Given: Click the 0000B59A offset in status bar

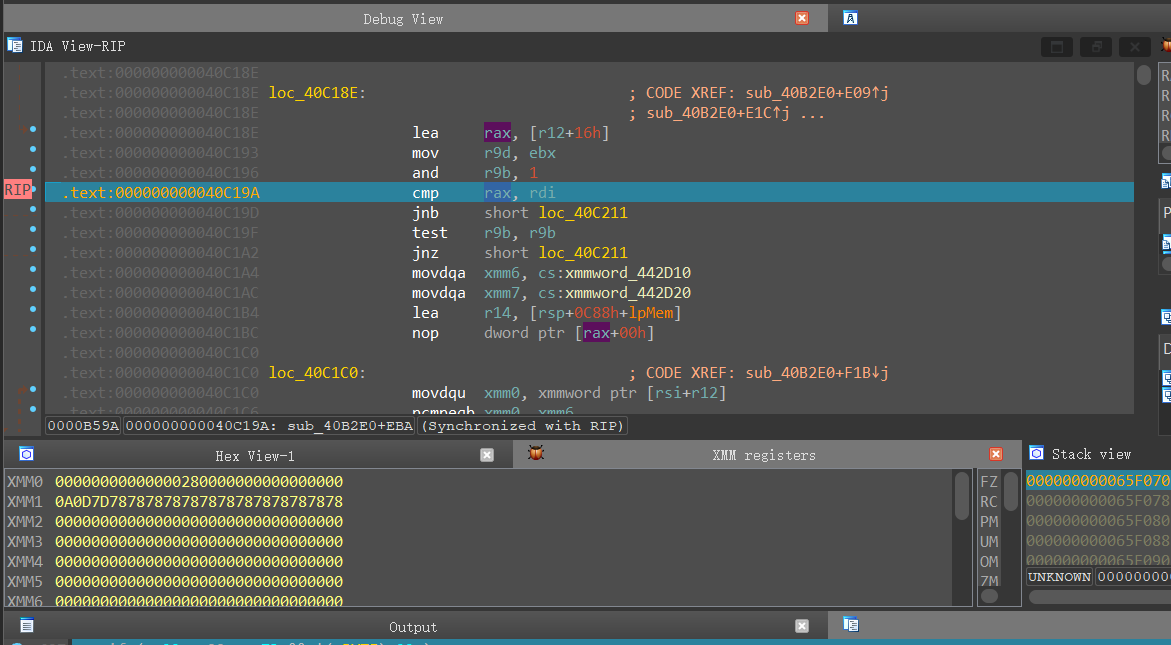Looking at the screenshot, I should tap(83, 426).
